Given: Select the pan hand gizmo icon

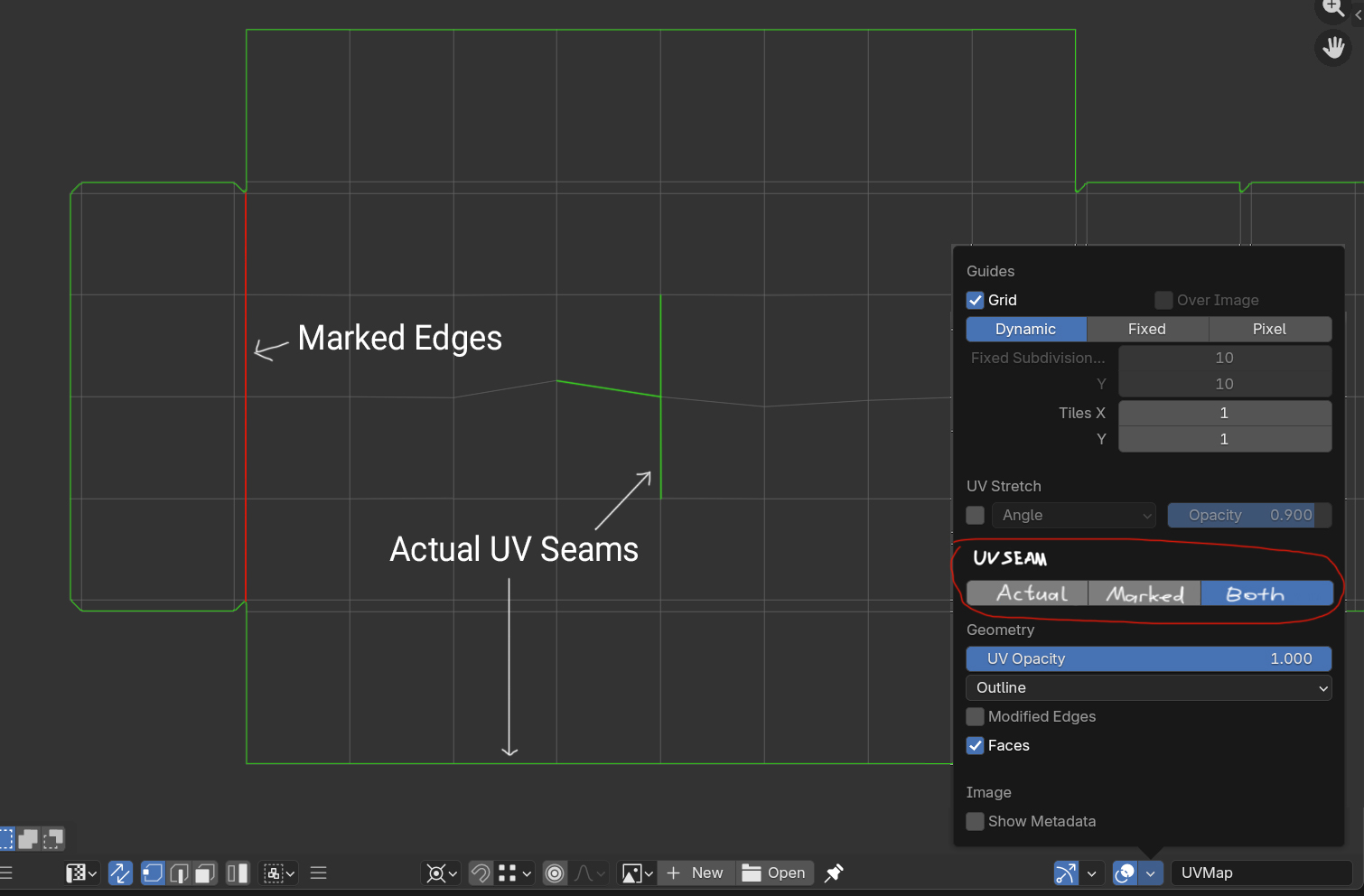Looking at the screenshot, I should click(x=1333, y=47).
